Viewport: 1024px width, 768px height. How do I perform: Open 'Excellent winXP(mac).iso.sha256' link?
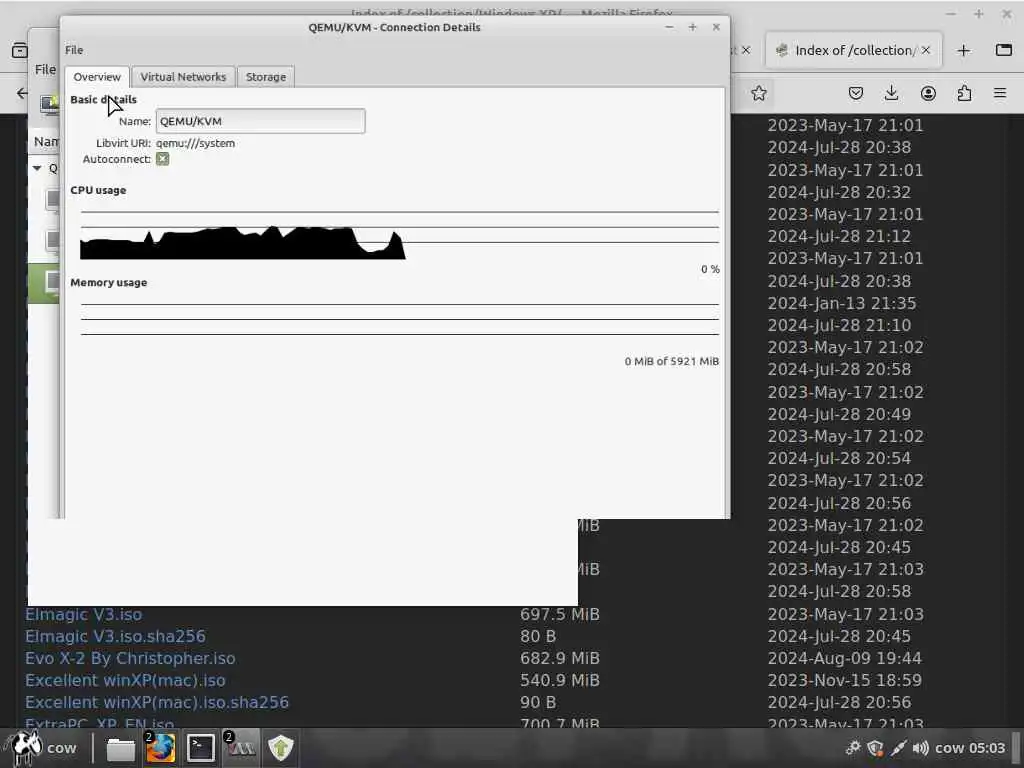[x=157, y=703]
